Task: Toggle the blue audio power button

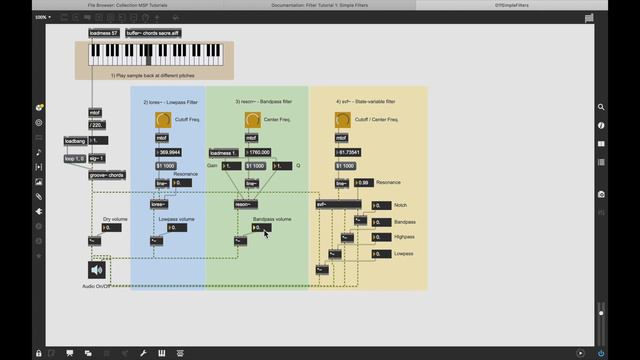Action: pyautogui.click(x=601, y=353)
